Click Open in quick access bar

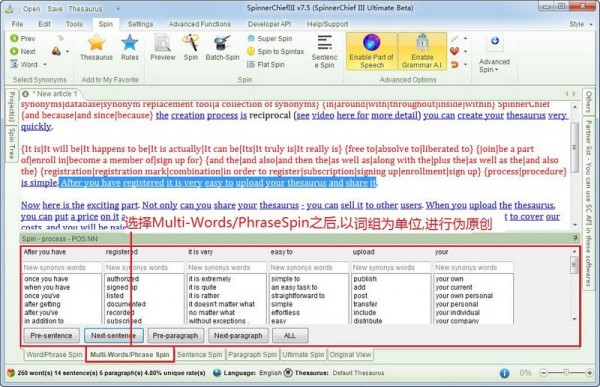31,8
